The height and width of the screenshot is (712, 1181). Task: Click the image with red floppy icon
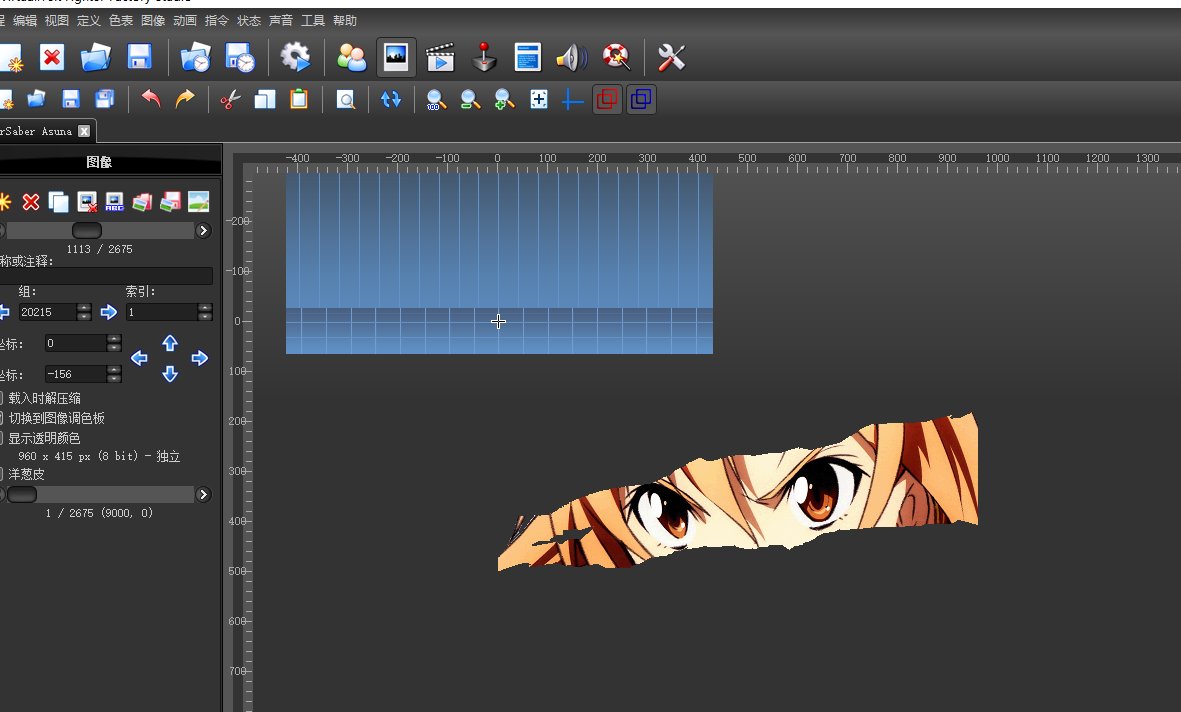click(170, 202)
